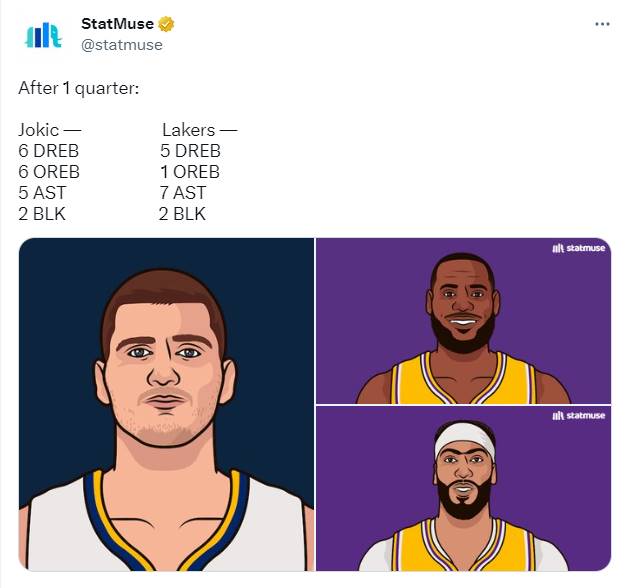
Task: Click the 'Jokic —' heading text
Action: coord(50,130)
